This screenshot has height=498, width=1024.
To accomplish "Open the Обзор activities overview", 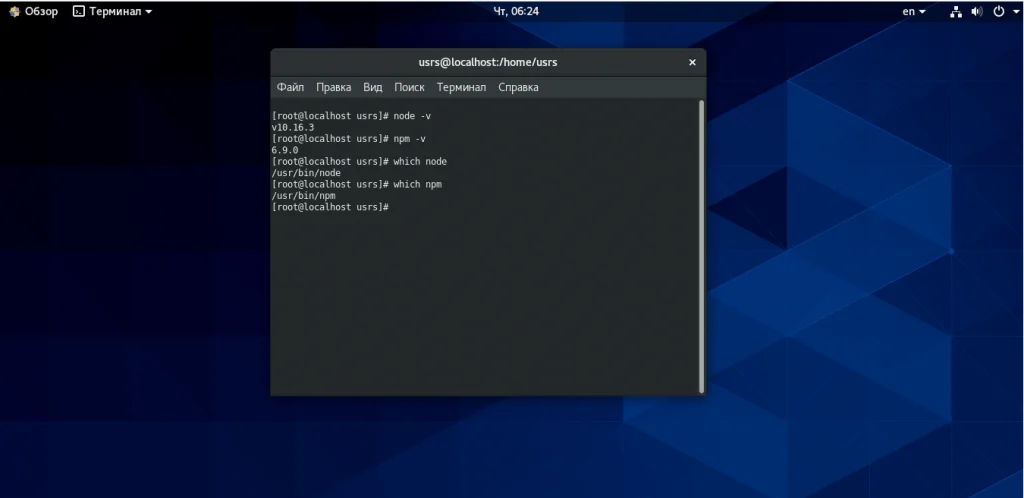I will click(33, 11).
